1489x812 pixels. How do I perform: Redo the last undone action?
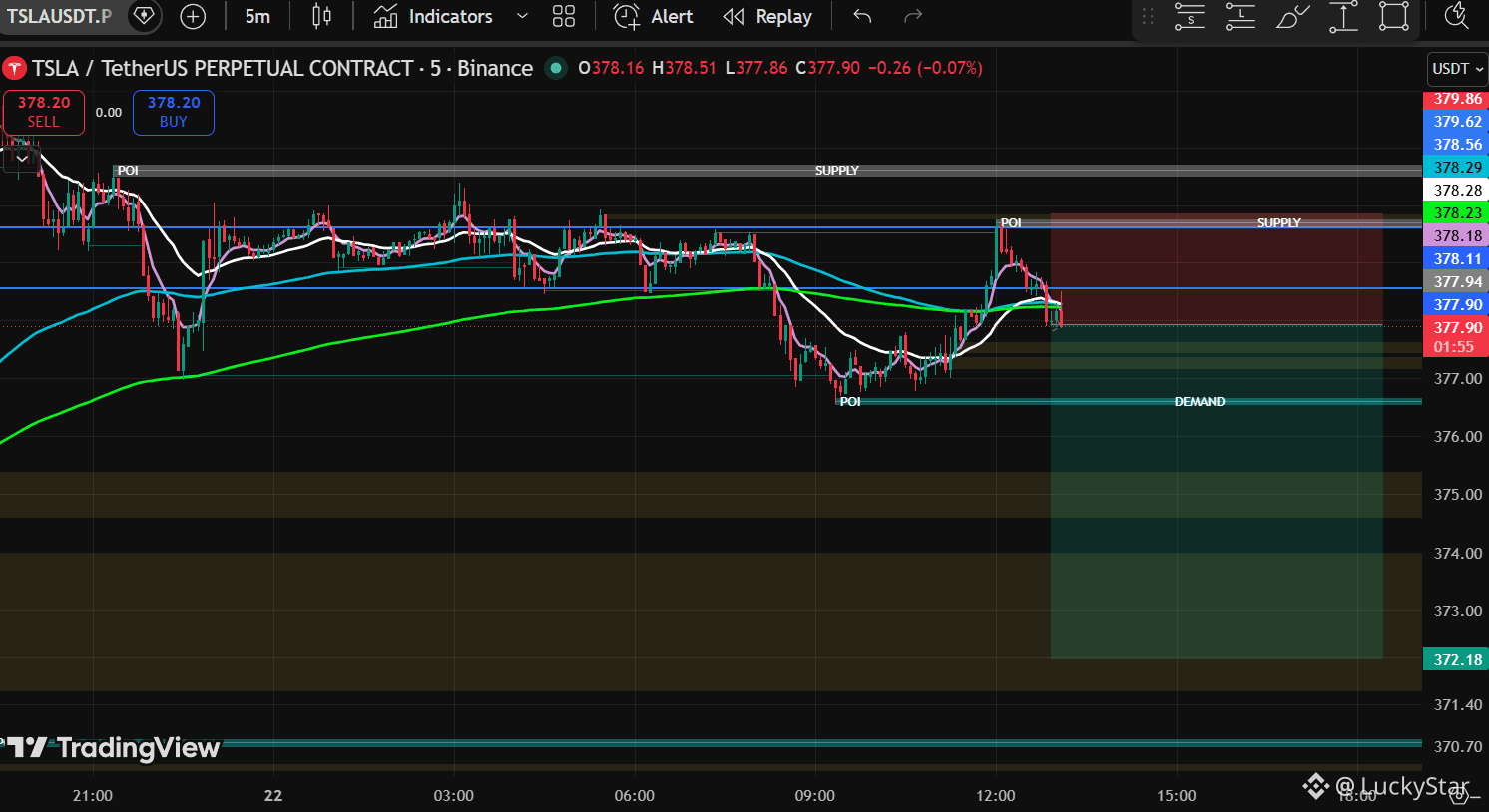[x=912, y=16]
